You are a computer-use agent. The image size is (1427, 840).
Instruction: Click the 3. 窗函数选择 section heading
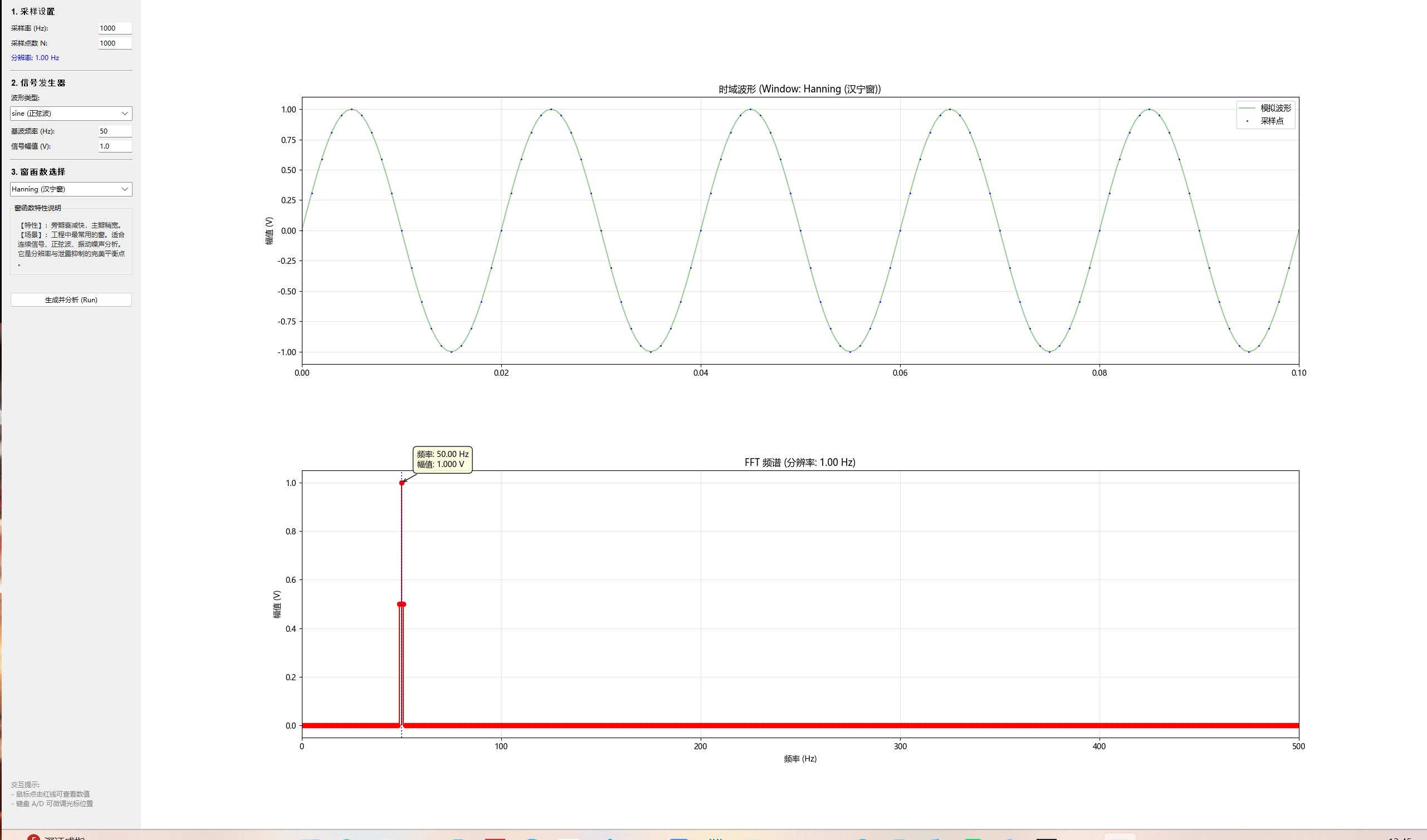click(38, 171)
